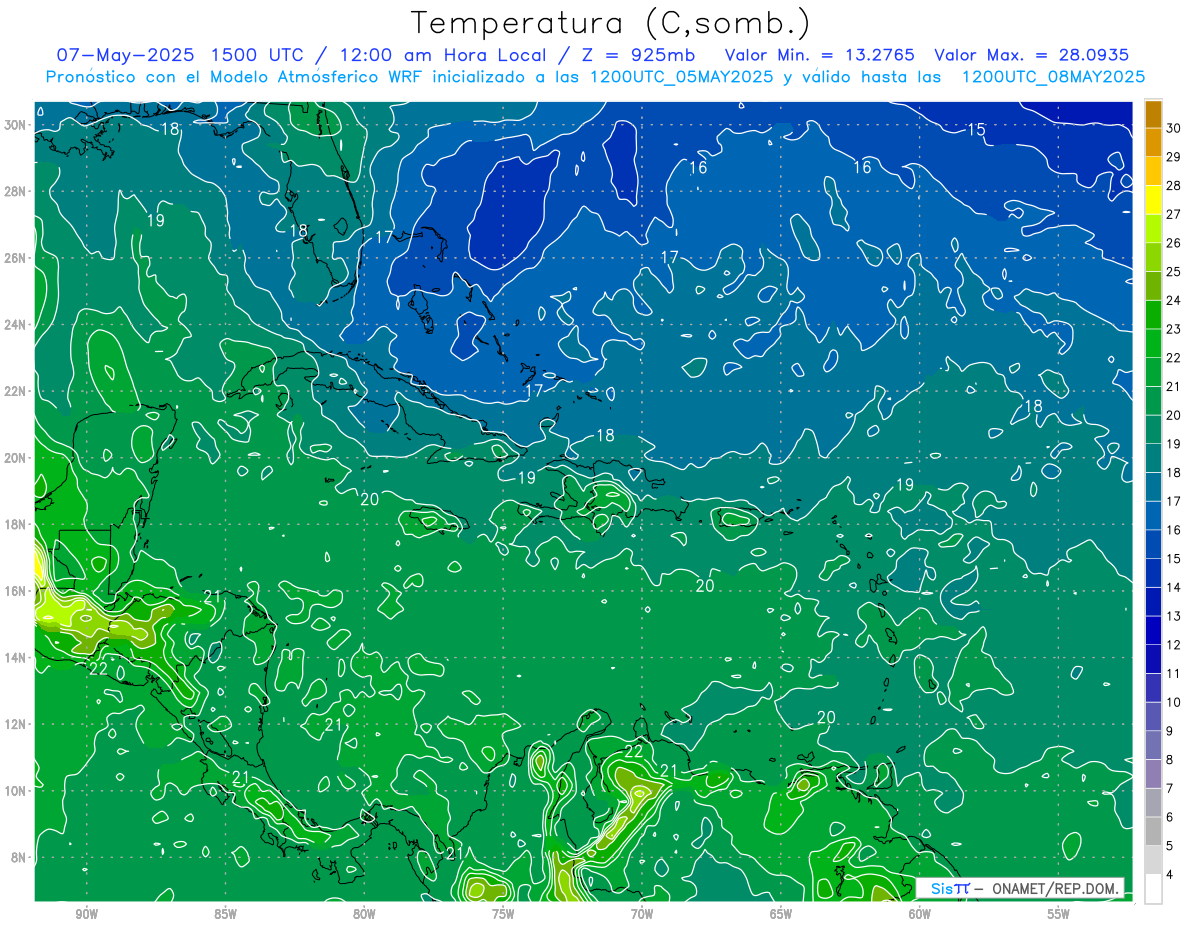The width and height of the screenshot is (1200, 927).
Task: Click the '26N' latitude label
Action: click(x=14, y=258)
